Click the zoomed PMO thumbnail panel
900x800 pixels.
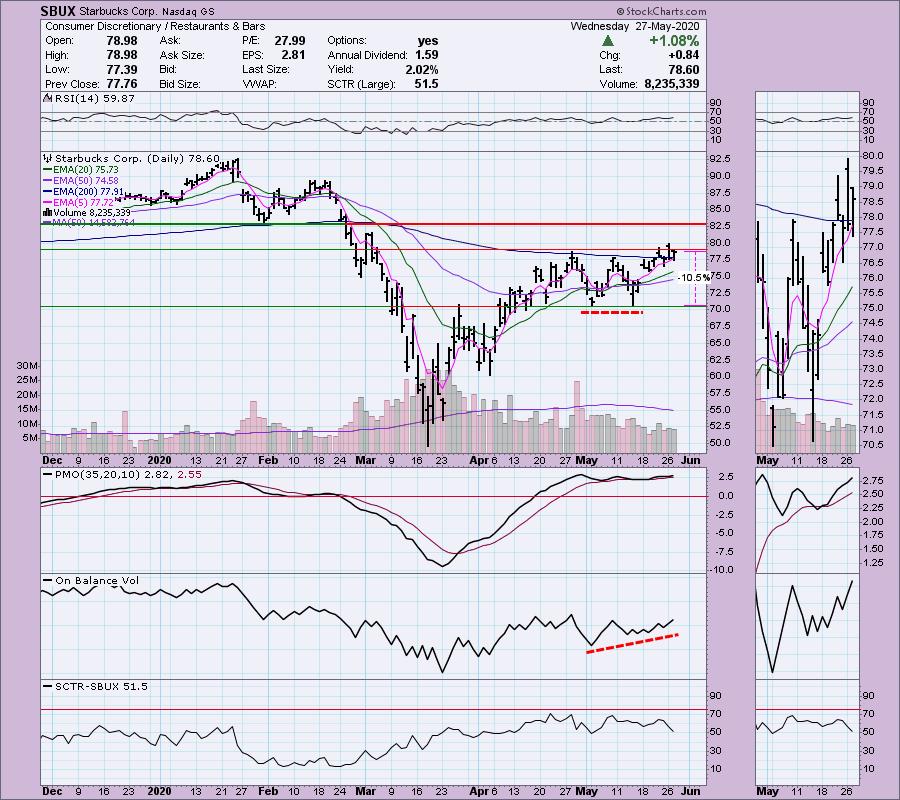[x=807, y=521]
